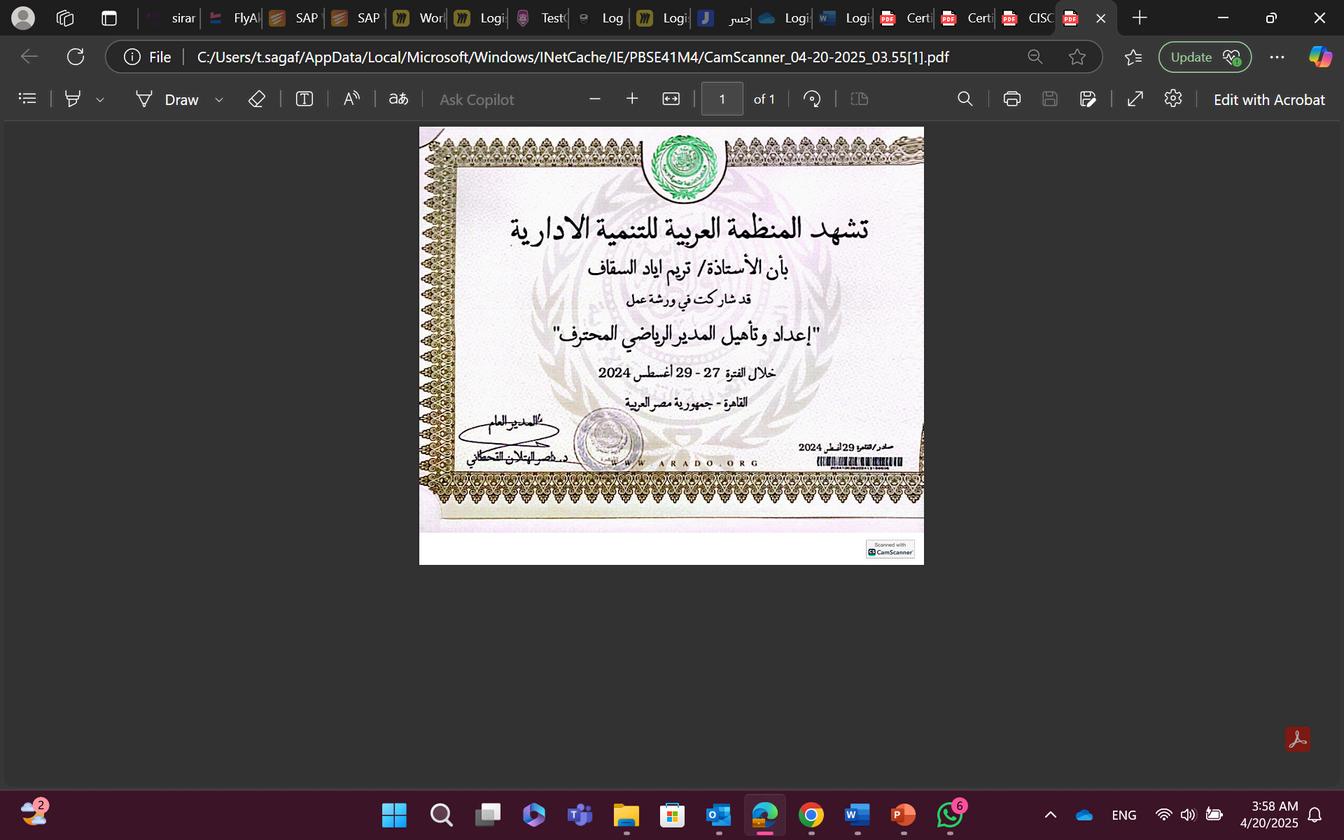Open PDF viewer settings gear
Image resolution: width=1344 pixels, height=840 pixels.
tap(1173, 99)
